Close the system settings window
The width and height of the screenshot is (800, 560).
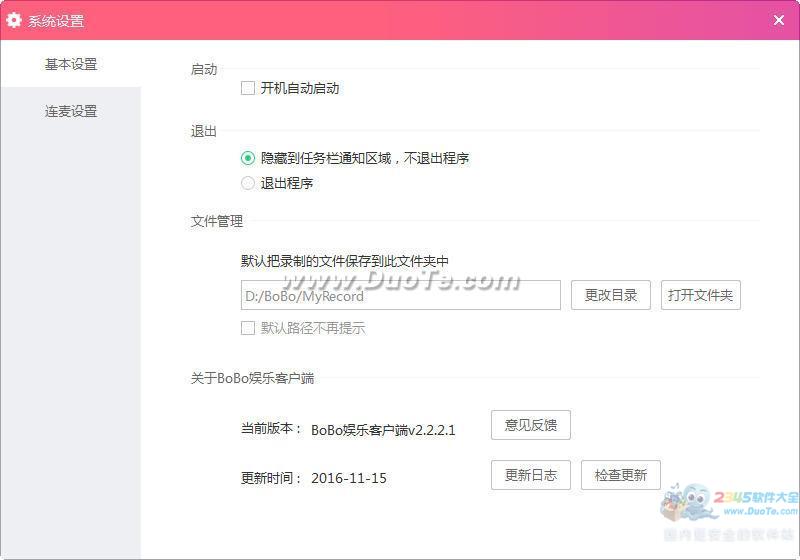(x=779, y=20)
